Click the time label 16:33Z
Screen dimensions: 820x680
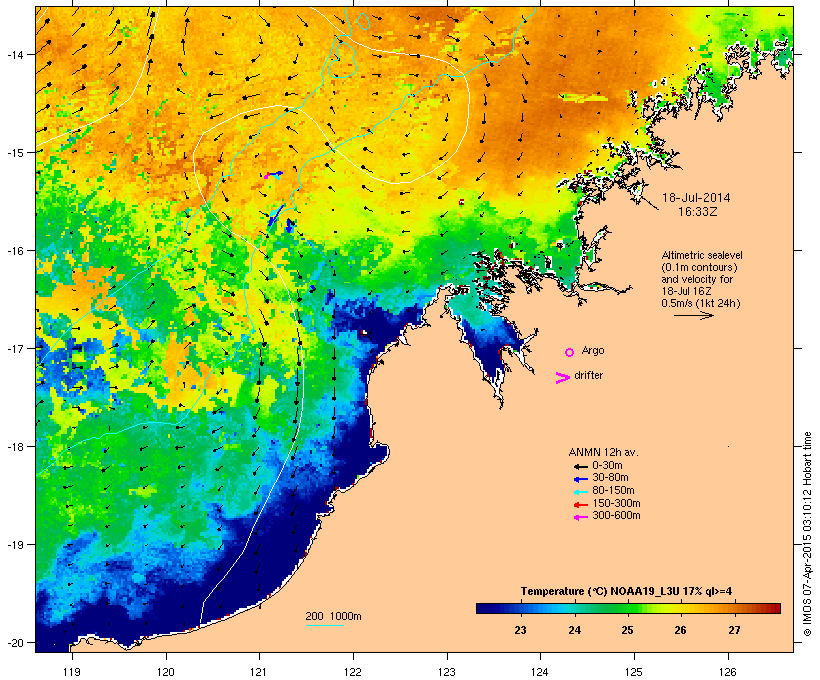(x=698, y=212)
